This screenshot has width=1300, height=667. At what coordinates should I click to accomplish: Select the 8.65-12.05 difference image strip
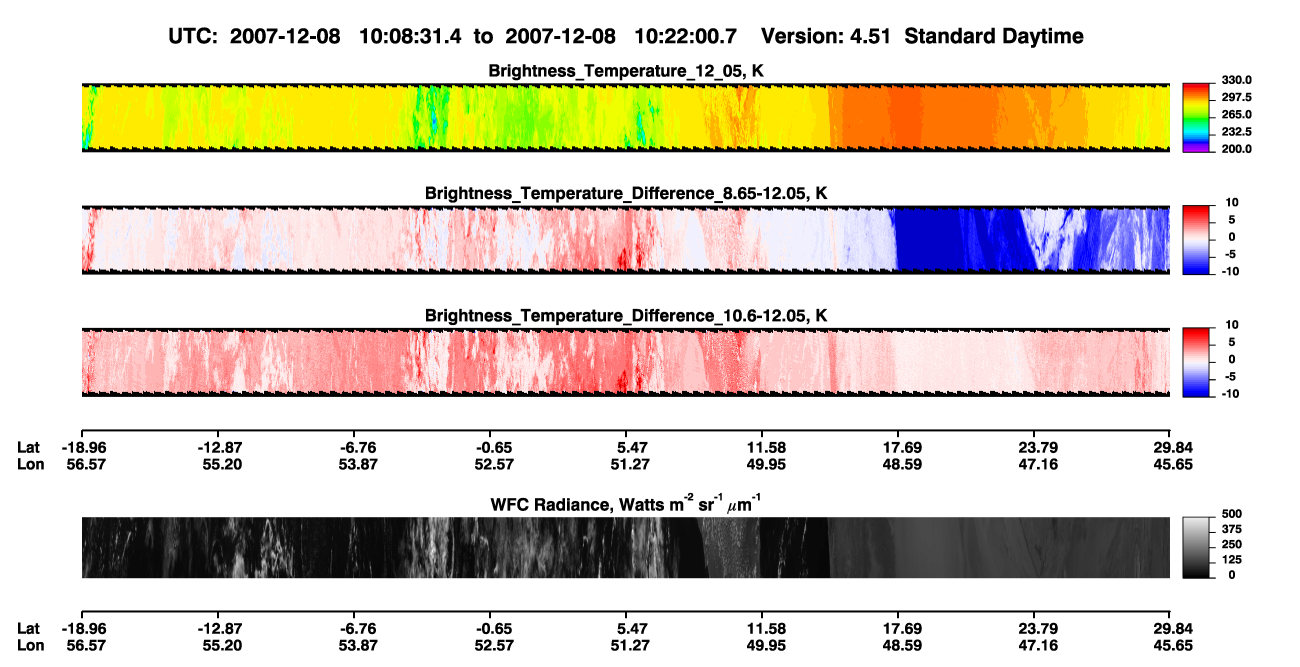626,240
